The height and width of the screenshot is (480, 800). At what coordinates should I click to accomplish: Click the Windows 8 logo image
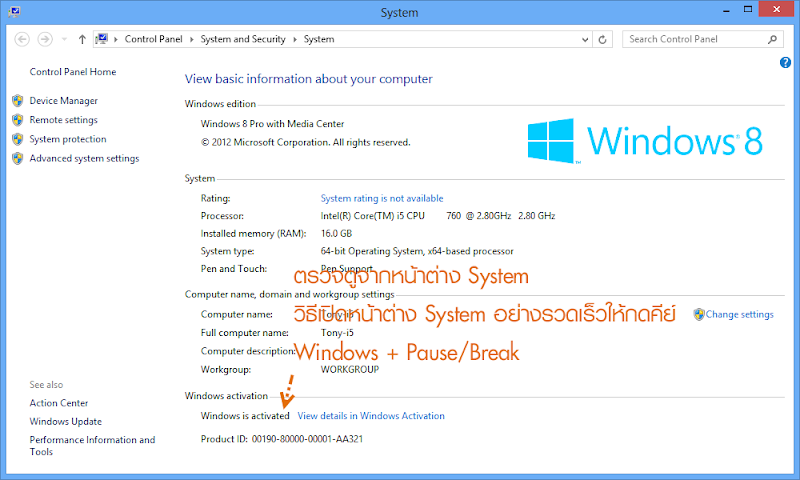pyautogui.click(x=645, y=141)
